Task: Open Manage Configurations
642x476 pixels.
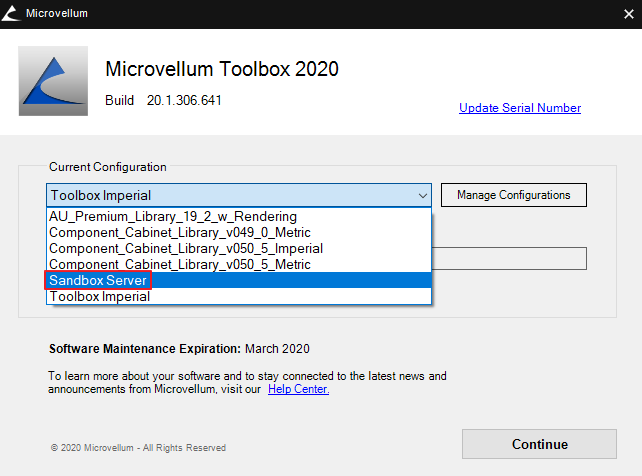Action: 513,195
